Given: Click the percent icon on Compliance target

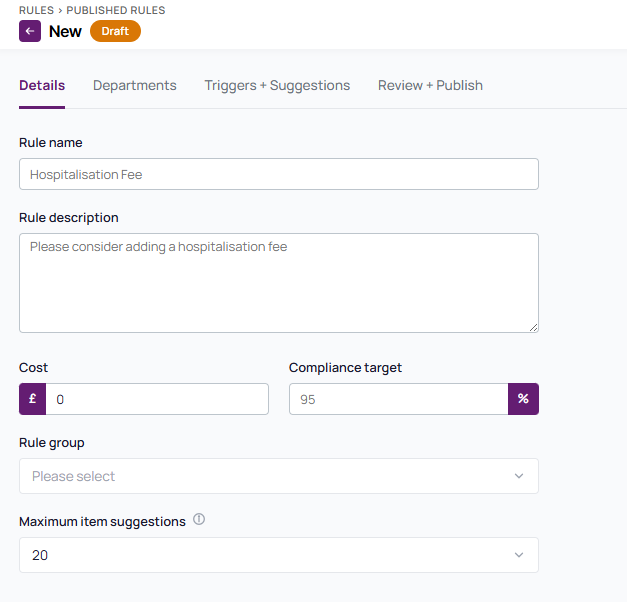Looking at the screenshot, I should tap(523, 399).
